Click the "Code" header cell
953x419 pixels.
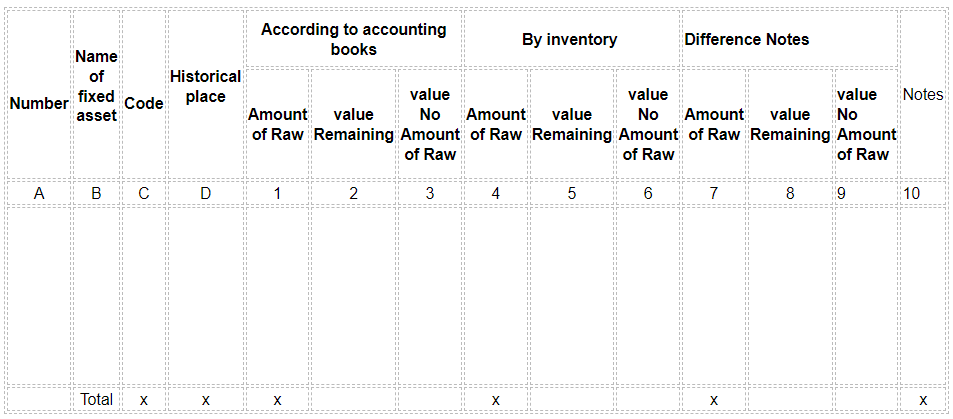tap(143, 94)
